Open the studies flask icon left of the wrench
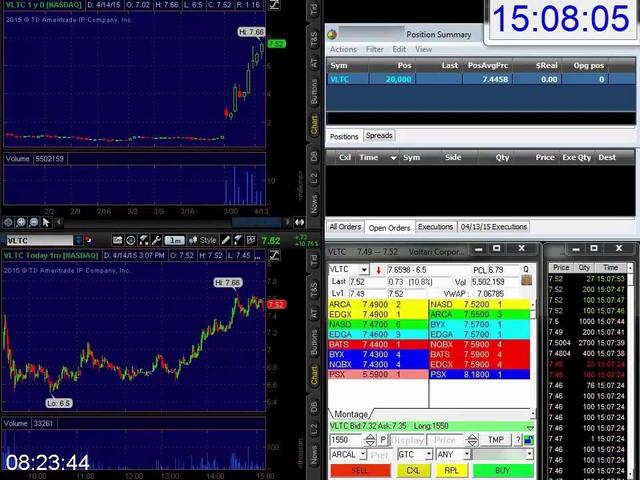The width and height of the screenshot is (640, 480). pyautogui.click(x=144, y=240)
